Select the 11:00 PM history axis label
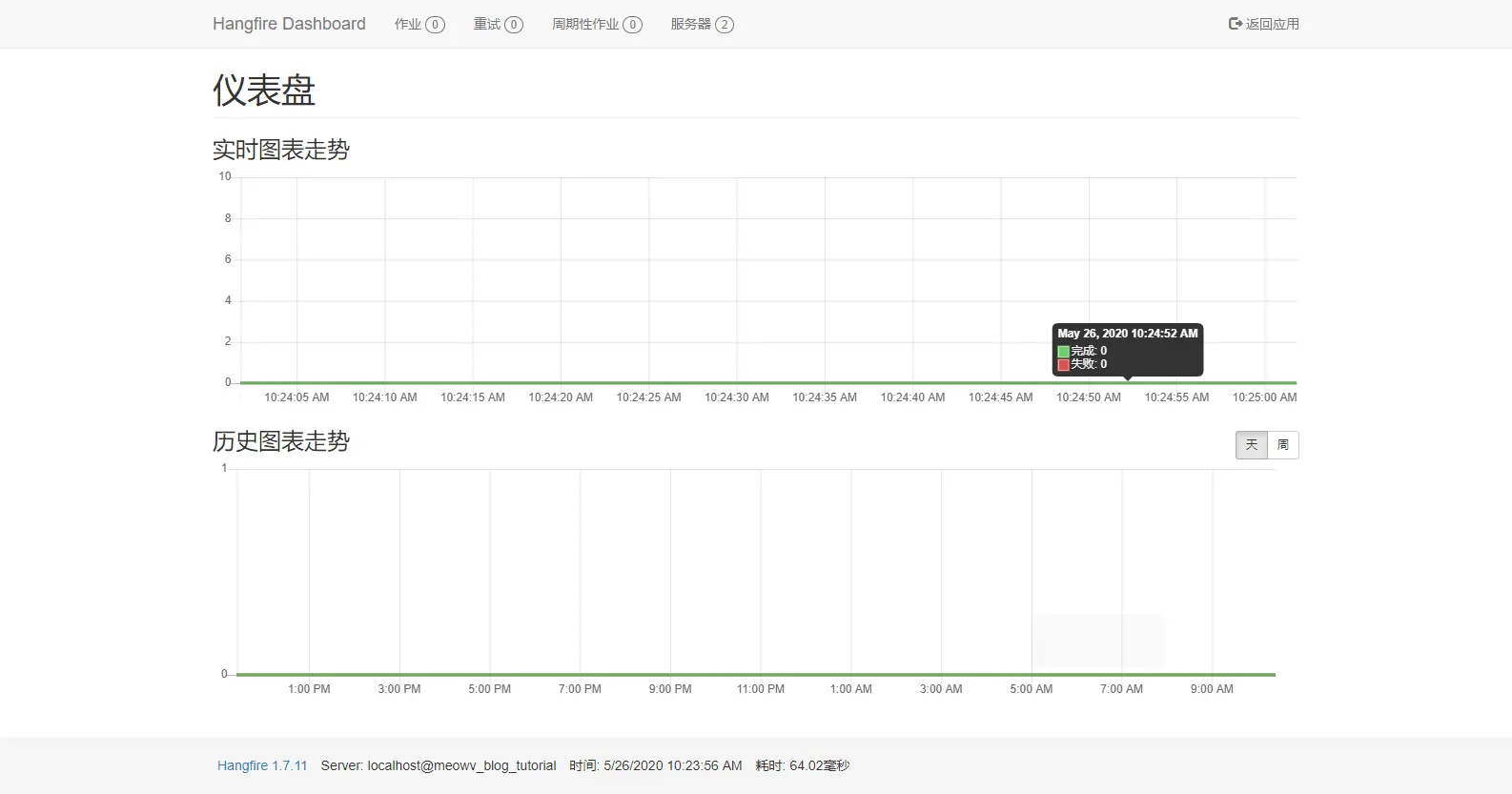Image resolution: width=1512 pixels, height=794 pixels. coord(761,689)
